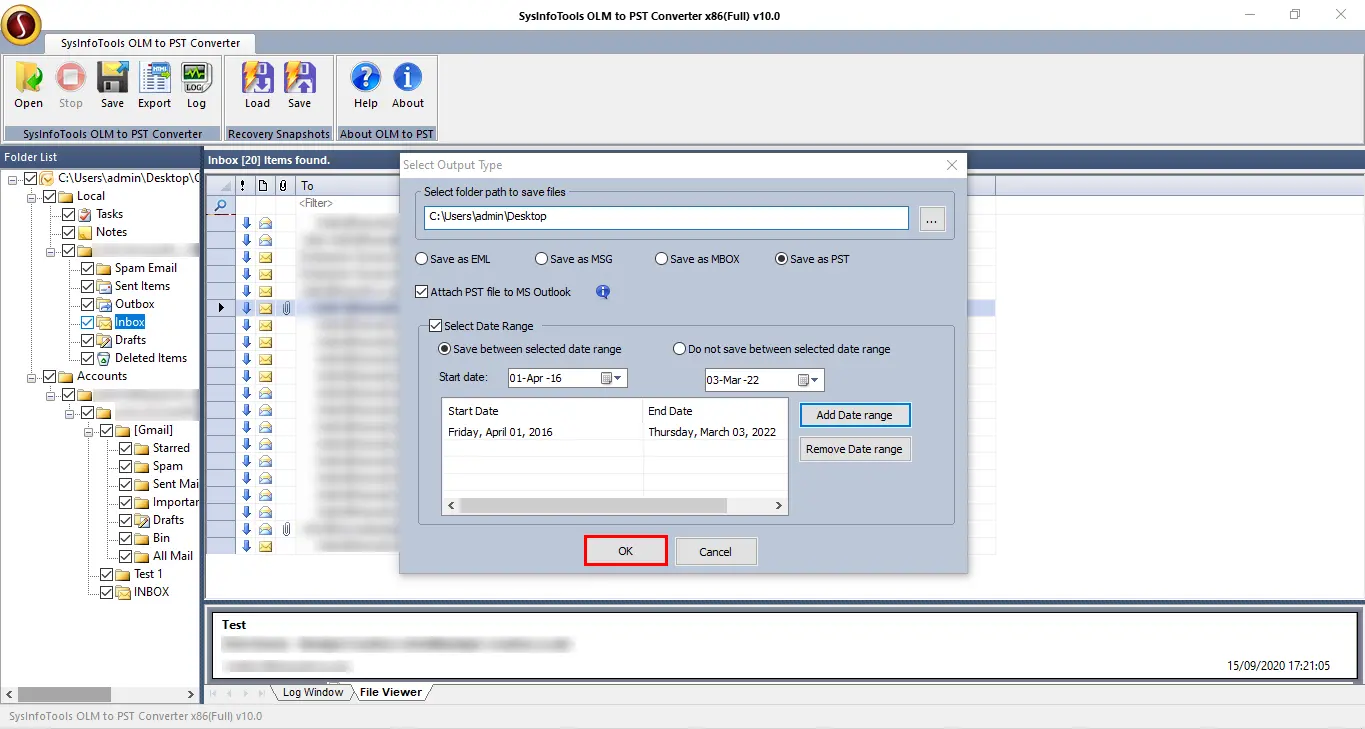Uncheck the Outbox folder checkbox

click(87, 304)
